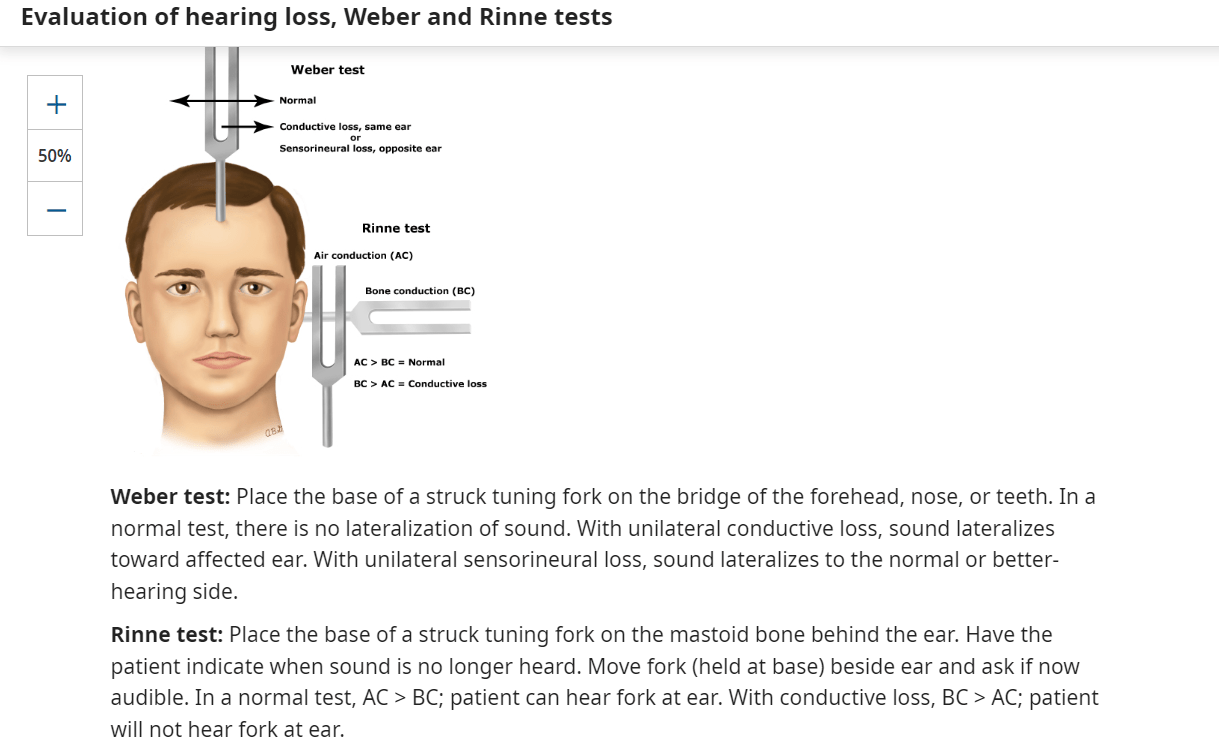Viewport: 1219px width, 747px height.
Task: Click the bold Weber test: paragraph heading
Action: tap(171, 497)
